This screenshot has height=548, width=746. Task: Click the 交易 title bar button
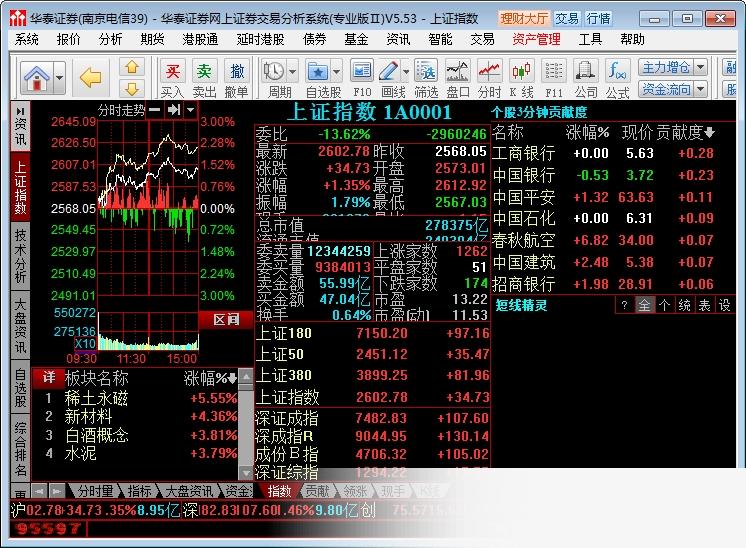(x=567, y=19)
